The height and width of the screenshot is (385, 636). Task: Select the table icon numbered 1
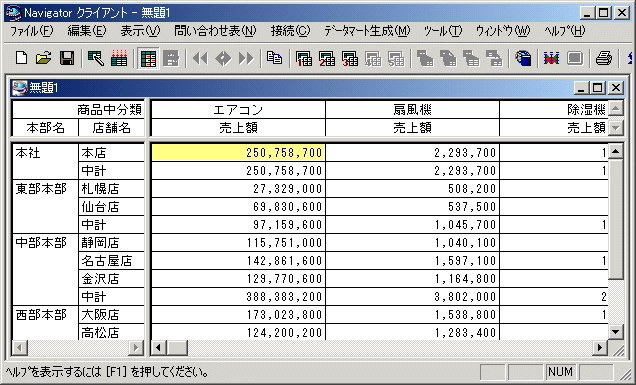pos(304,58)
